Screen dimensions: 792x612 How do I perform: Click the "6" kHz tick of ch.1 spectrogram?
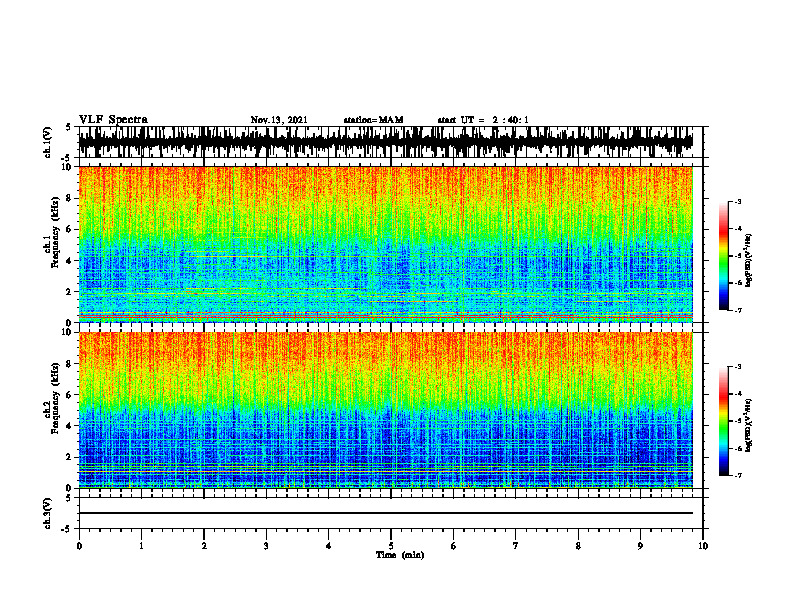(70, 230)
